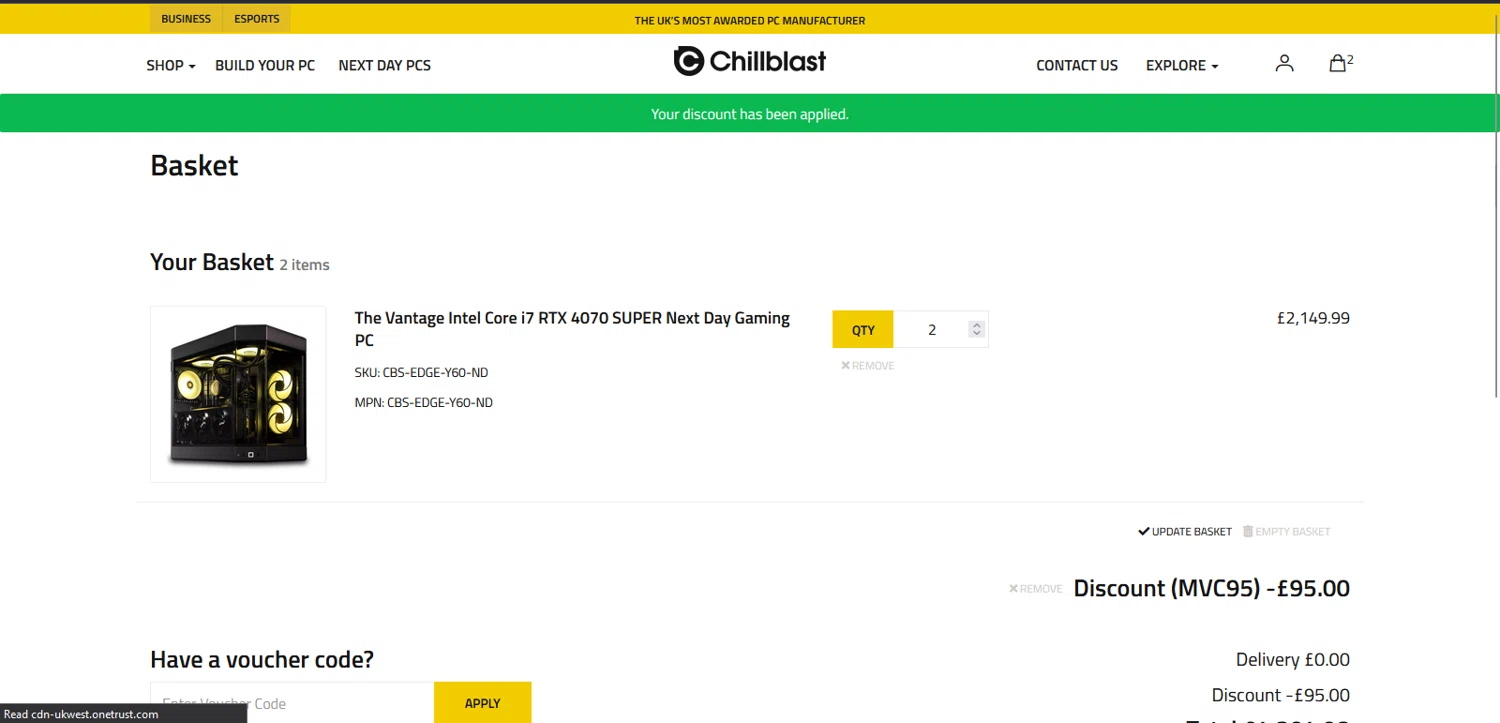The width and height of the screenshot is (1500, 723).
Task: Click the '2 items' count text
Action: tap(304, 265)
